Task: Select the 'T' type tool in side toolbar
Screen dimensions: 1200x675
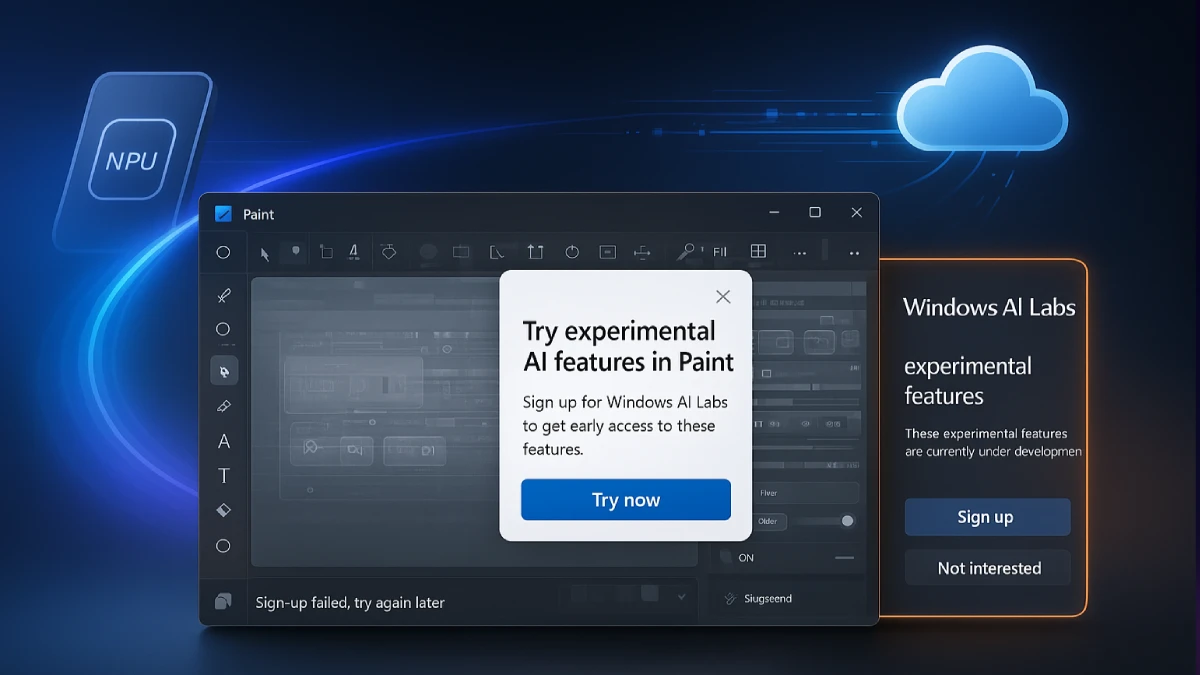Action: pyautogui.click(x=224, y=476)
